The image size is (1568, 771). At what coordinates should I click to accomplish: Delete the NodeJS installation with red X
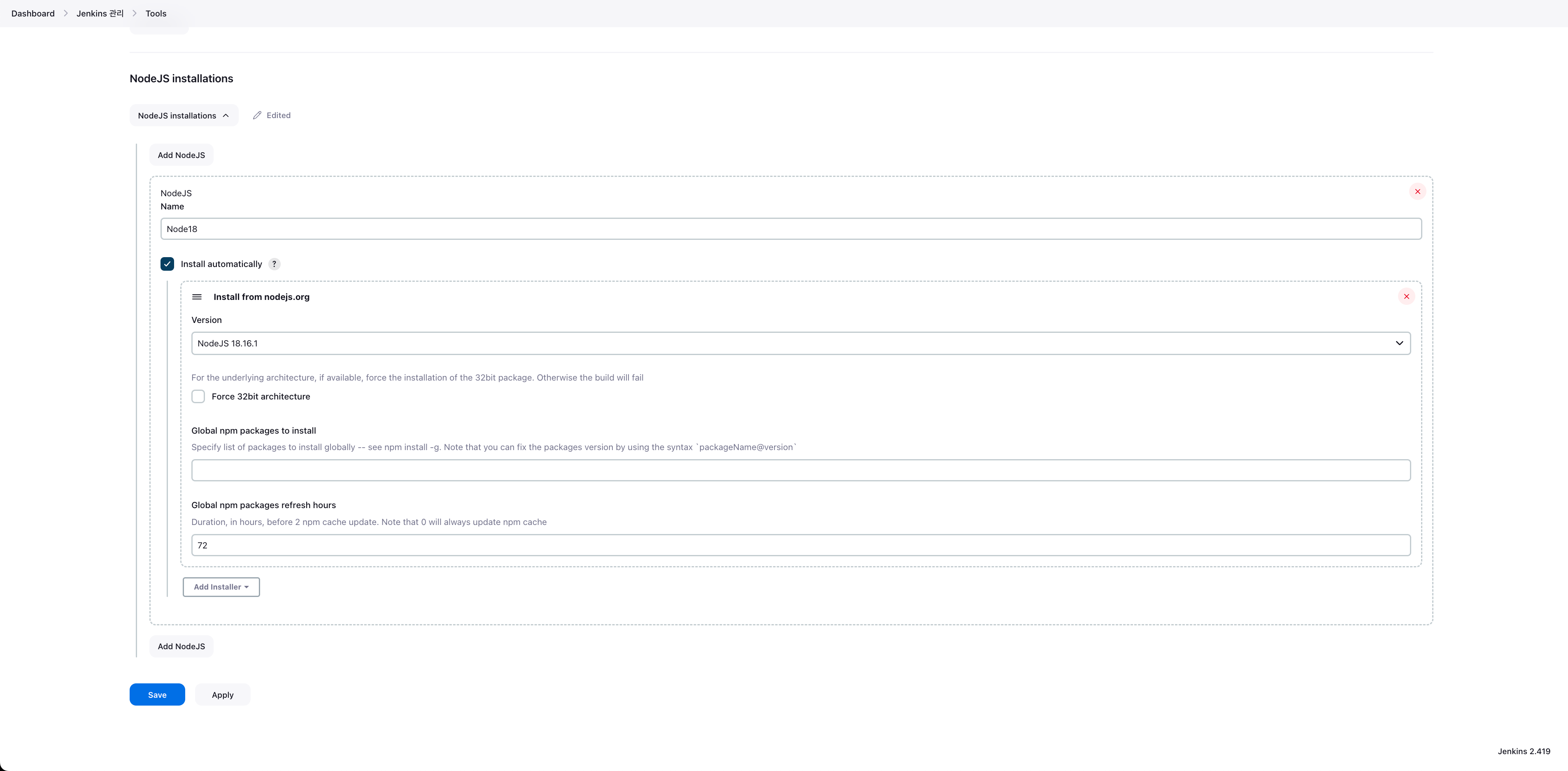[1417, 192]
